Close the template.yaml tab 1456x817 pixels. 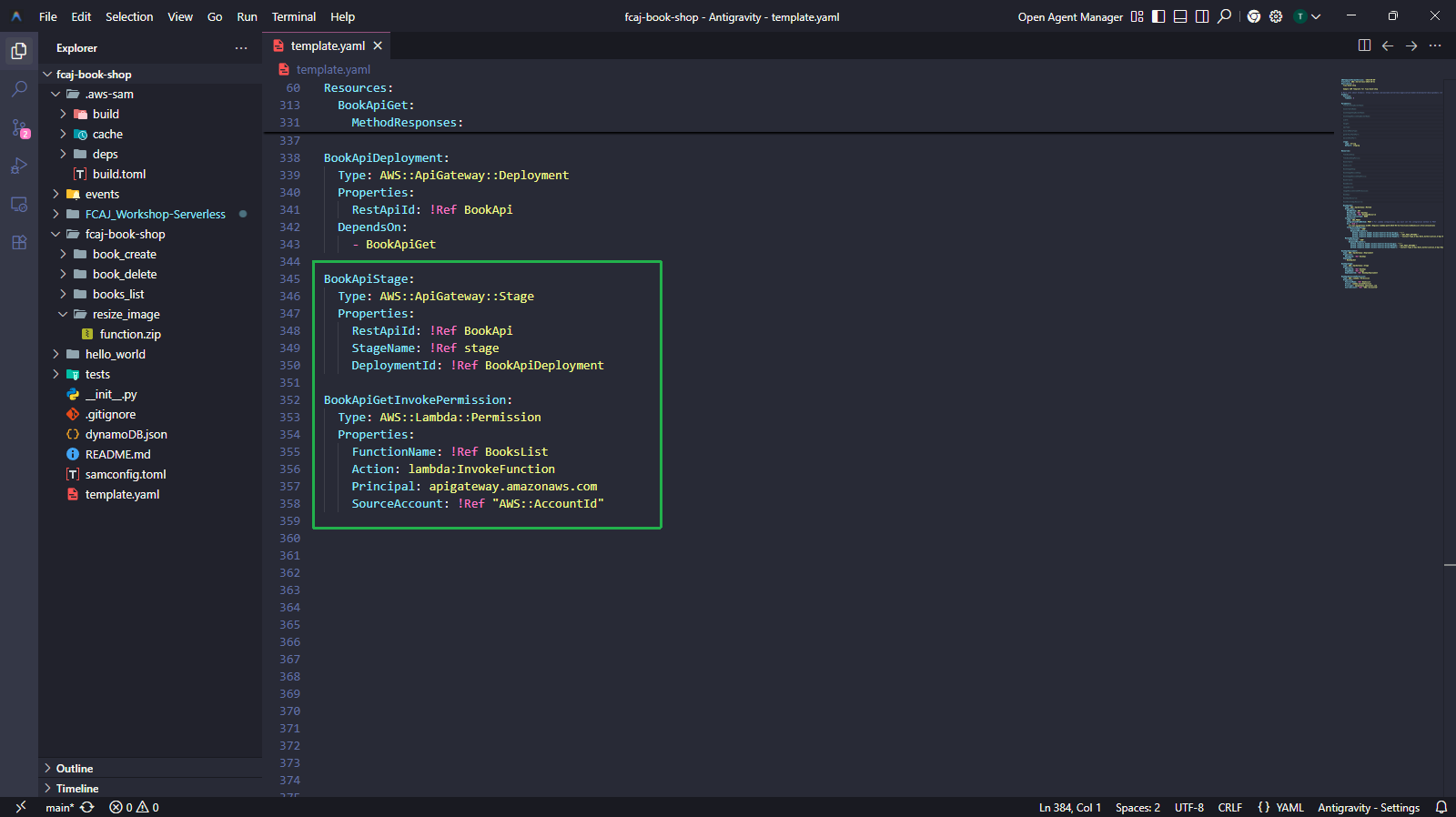pyautogui.click(x=378, y=45)
